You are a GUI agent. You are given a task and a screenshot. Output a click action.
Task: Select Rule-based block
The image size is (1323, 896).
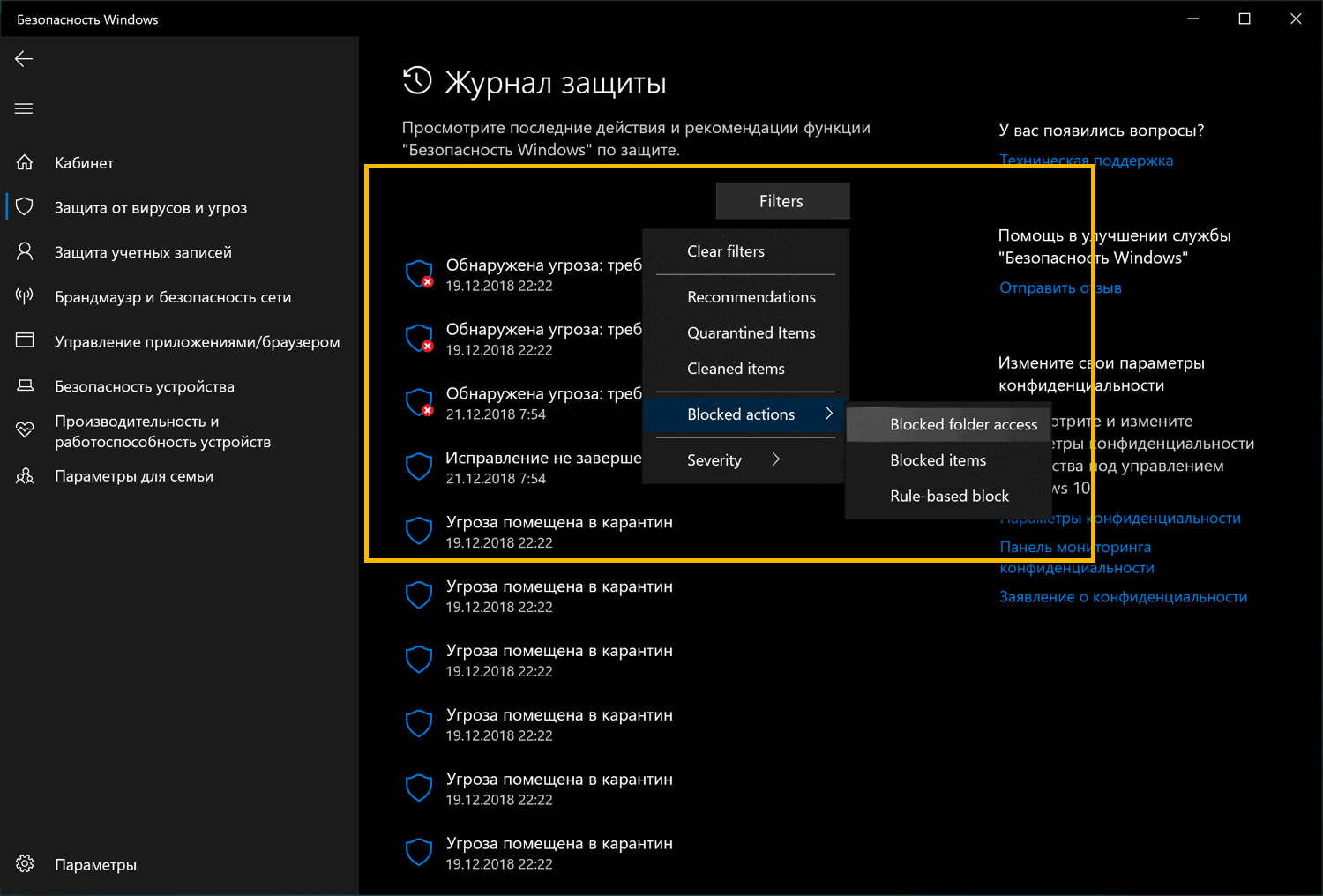[x=948, y=496]
